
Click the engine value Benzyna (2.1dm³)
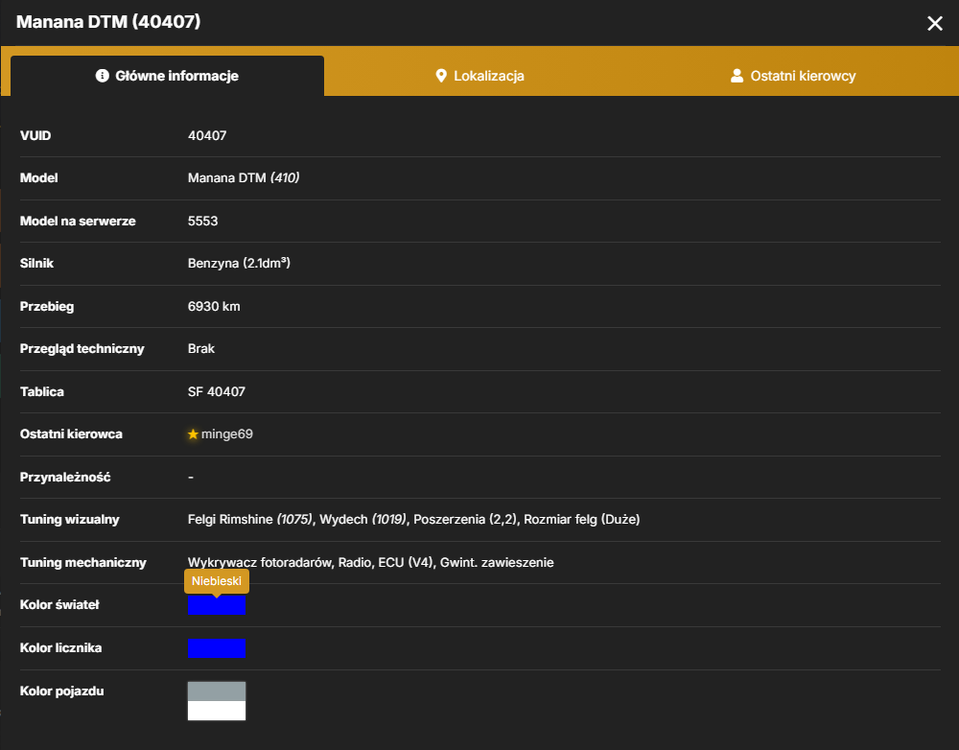pos(239,263)
